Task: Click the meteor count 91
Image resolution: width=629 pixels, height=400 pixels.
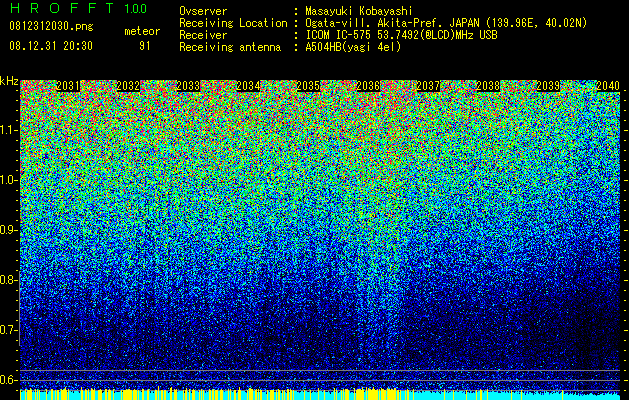Action: click(145, 46)
